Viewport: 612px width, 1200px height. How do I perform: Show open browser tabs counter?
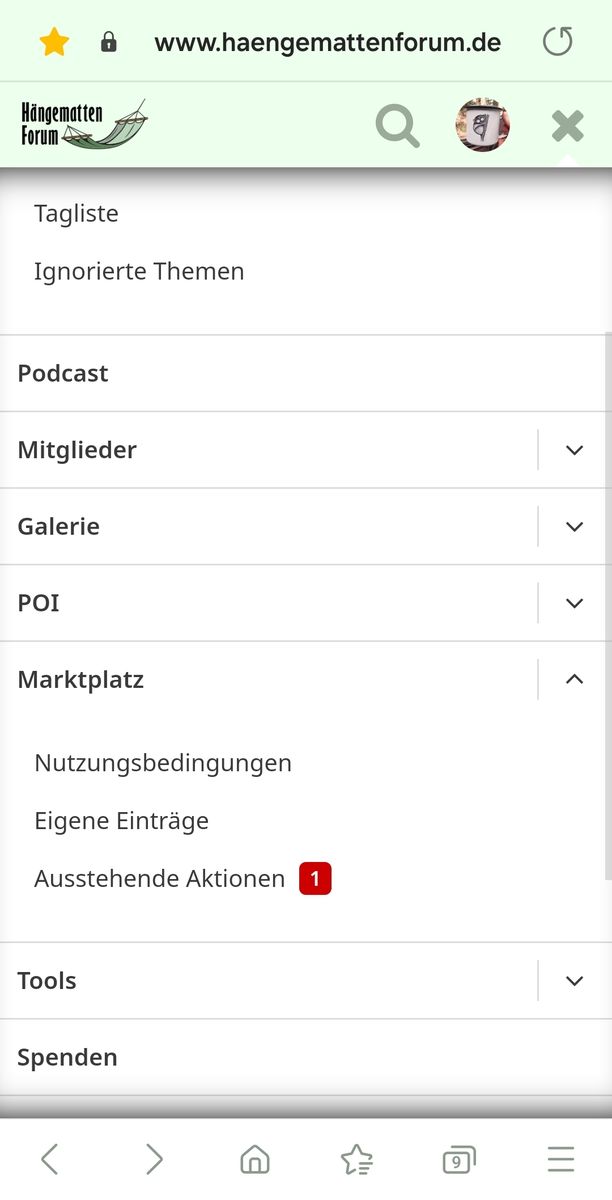[x=458, y=1160]
